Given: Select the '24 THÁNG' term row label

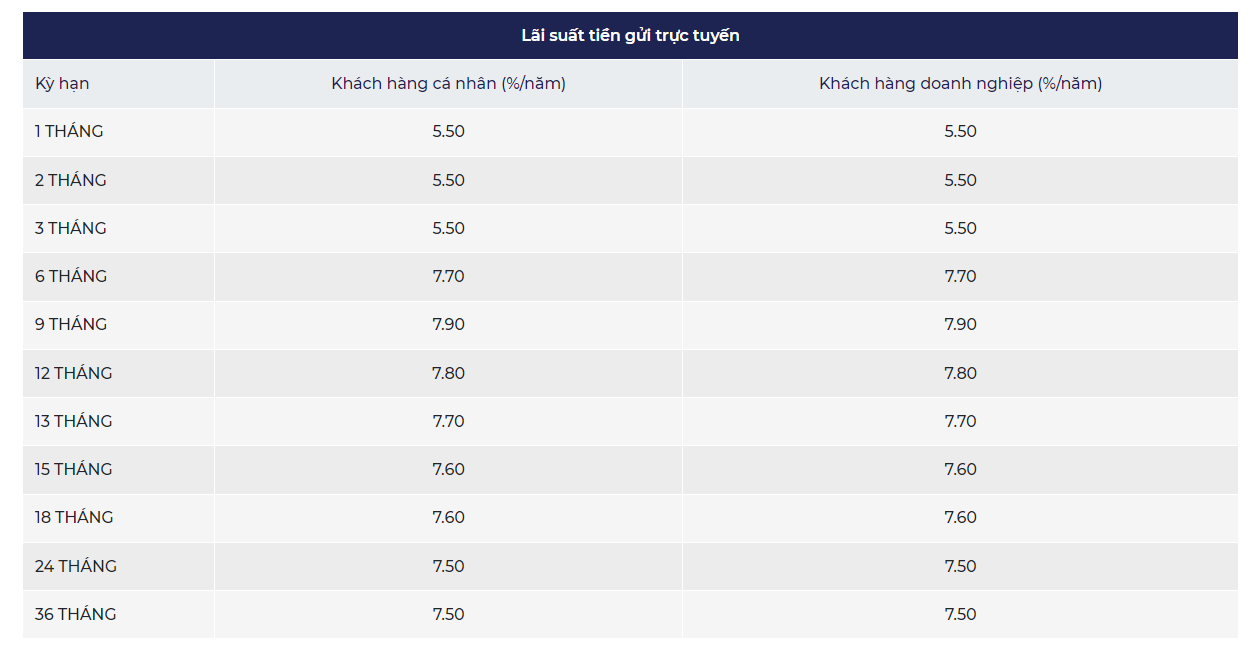Looking at the screenshot, I should (76, 566).
